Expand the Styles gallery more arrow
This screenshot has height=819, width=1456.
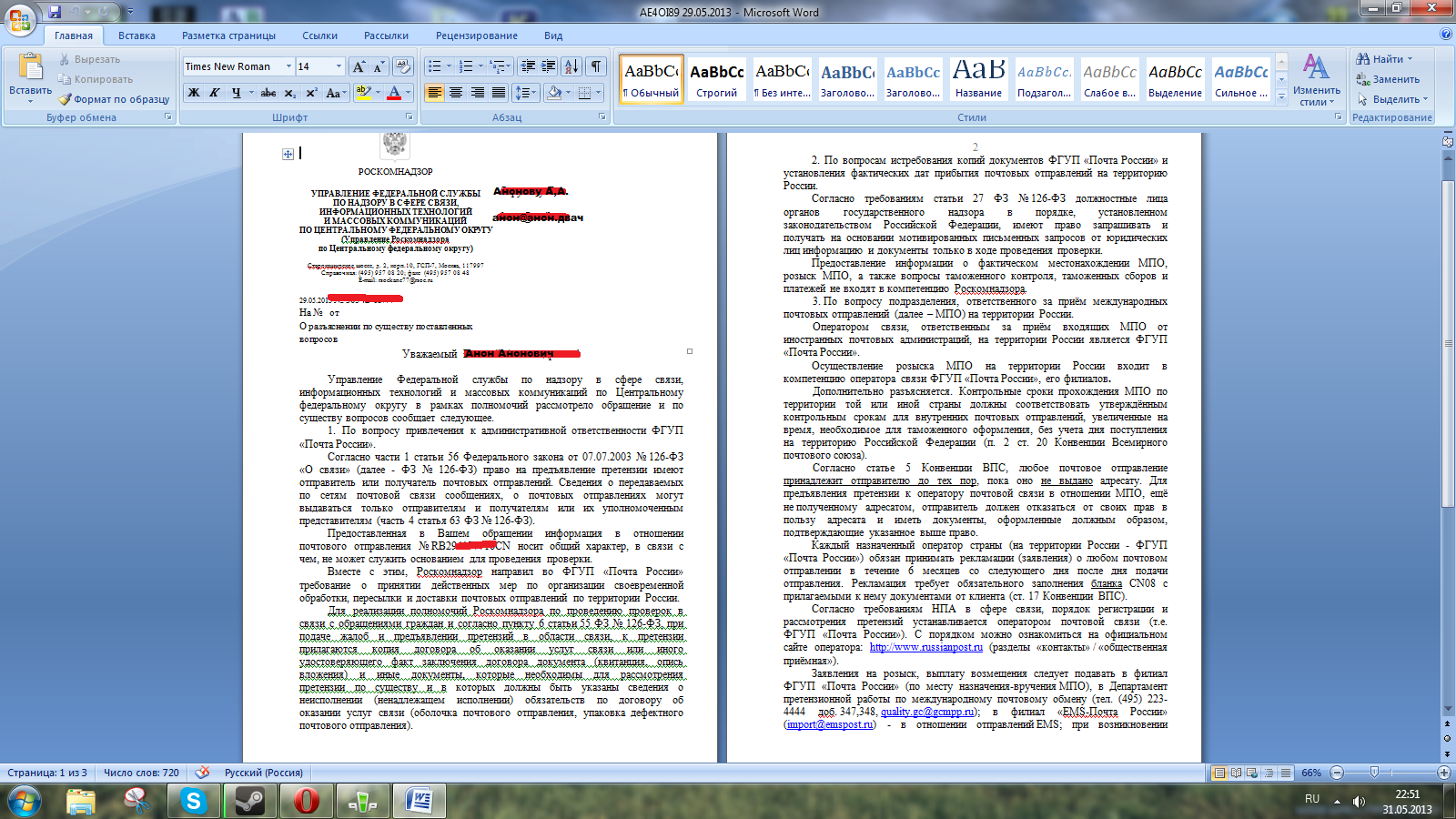point(1281,97)
